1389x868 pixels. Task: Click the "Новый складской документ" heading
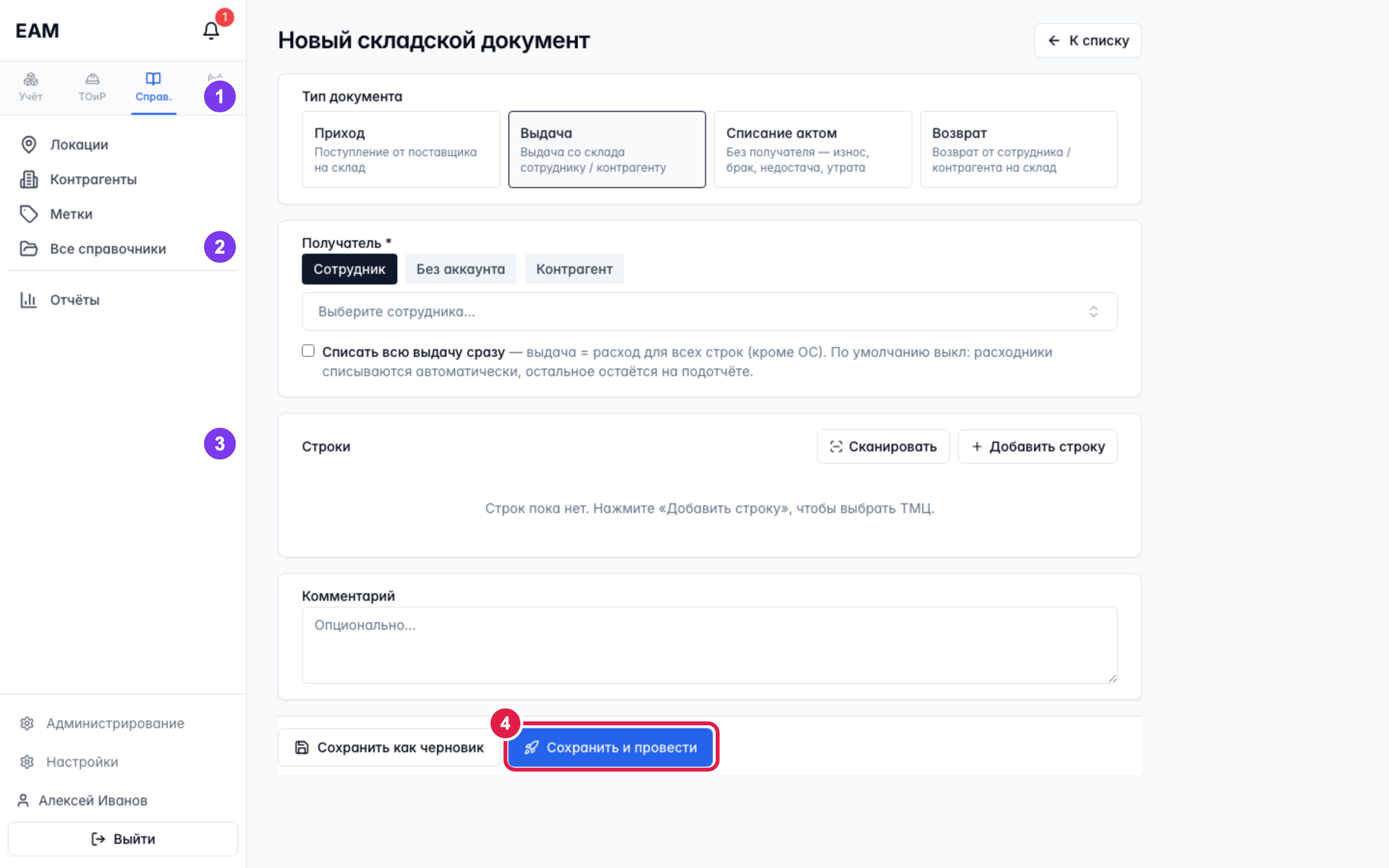pyautogui.click(x=434, y=41)
